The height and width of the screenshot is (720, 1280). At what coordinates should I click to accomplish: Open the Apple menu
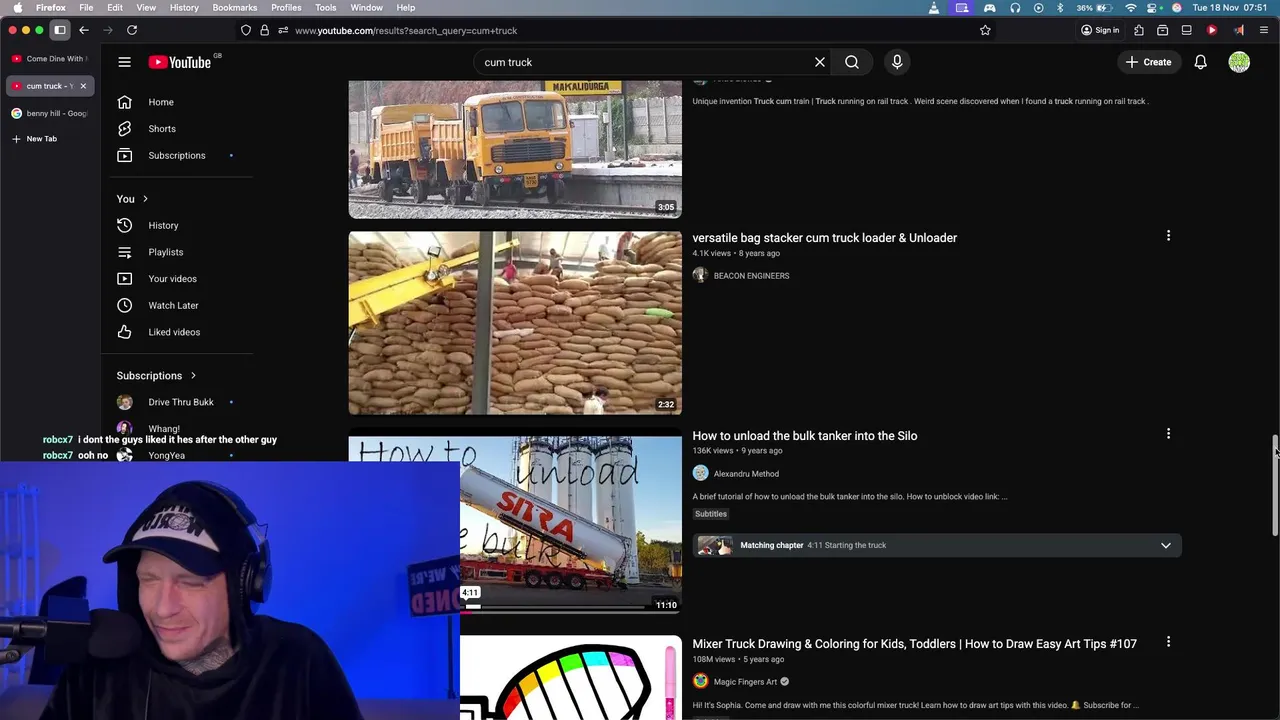pyautogui.click(x=17, y=7)
